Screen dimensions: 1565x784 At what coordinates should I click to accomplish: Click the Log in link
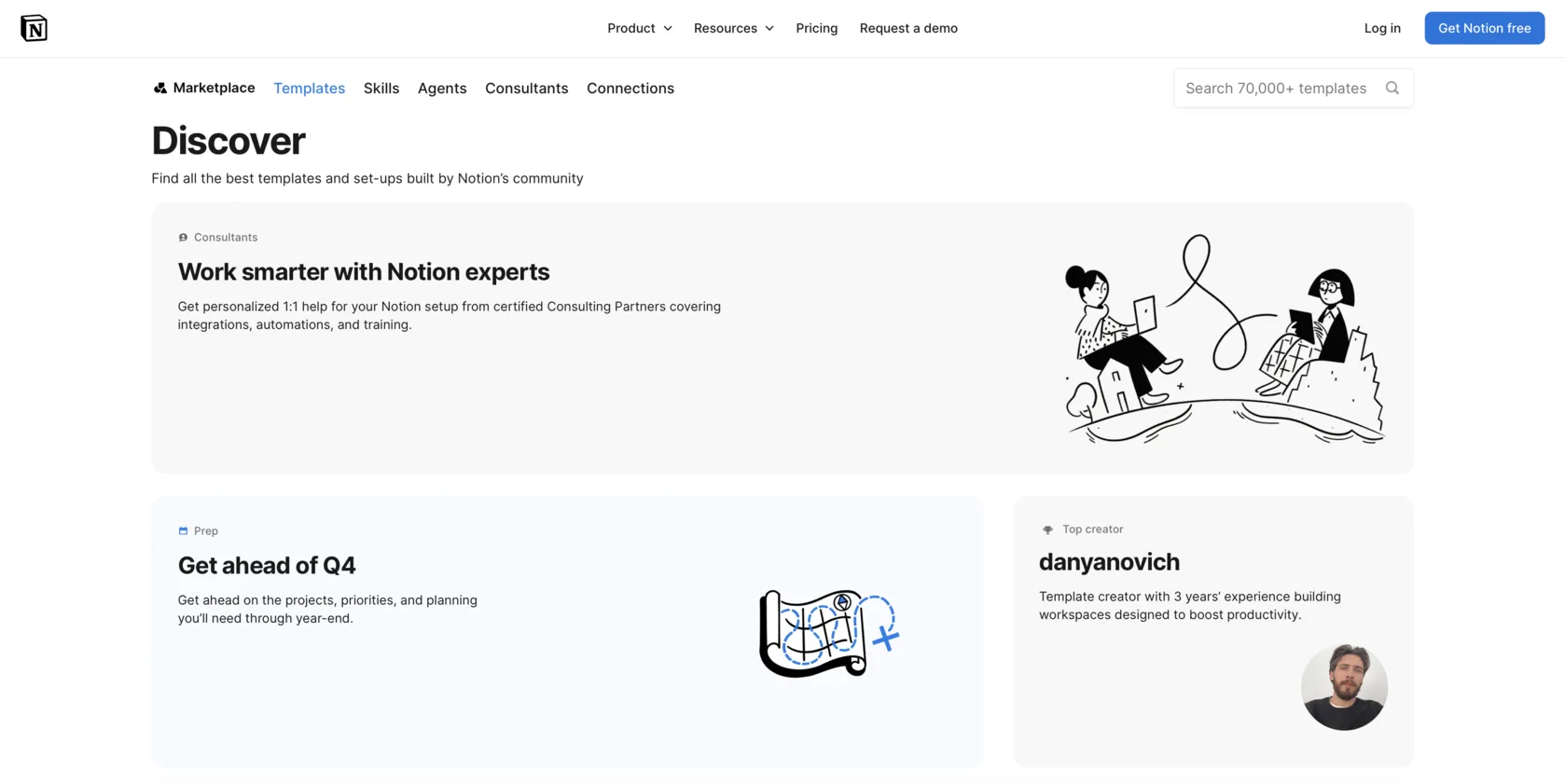pos(1382,28)
